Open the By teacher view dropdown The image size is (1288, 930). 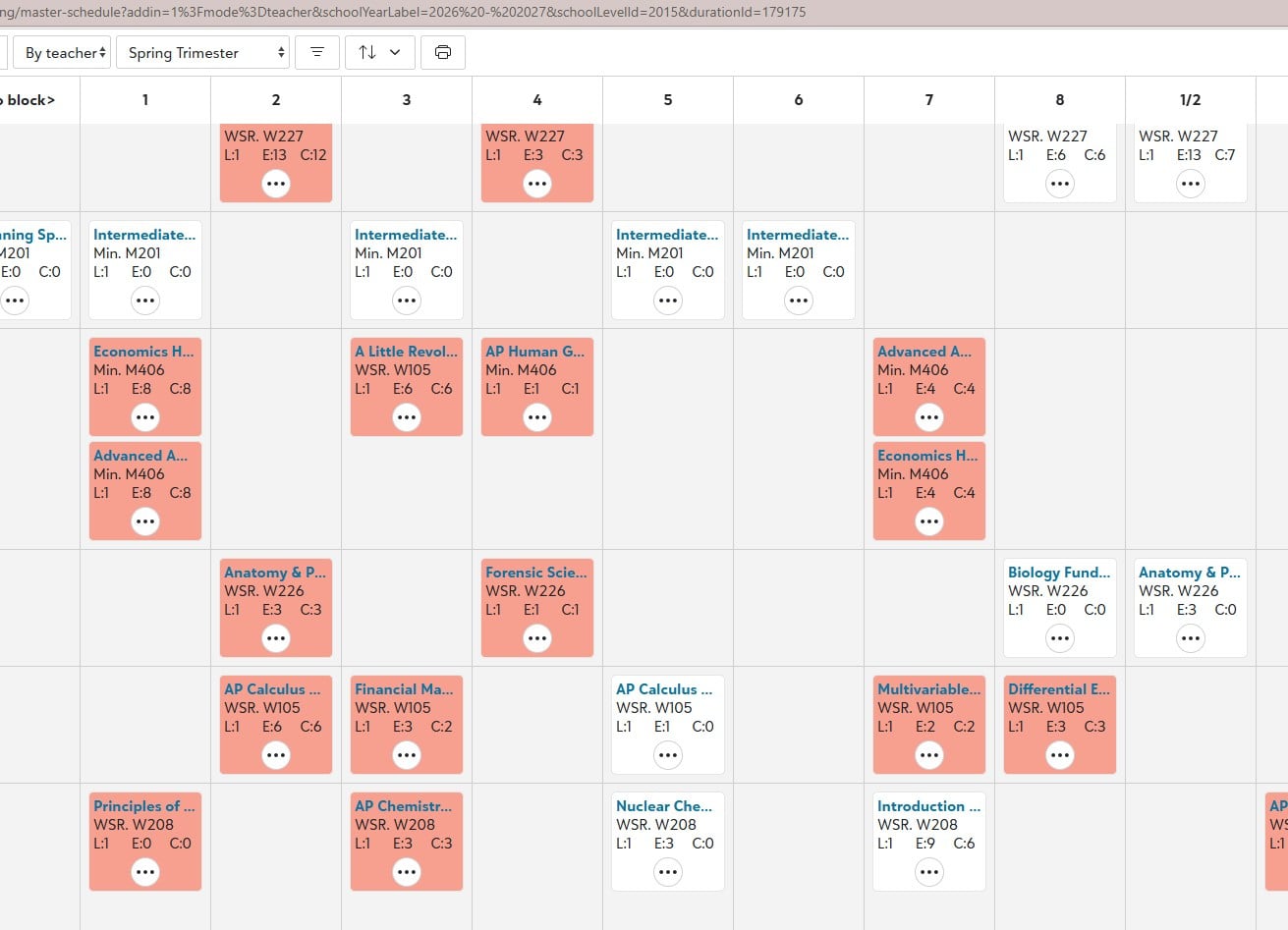(x=61, y=53)
